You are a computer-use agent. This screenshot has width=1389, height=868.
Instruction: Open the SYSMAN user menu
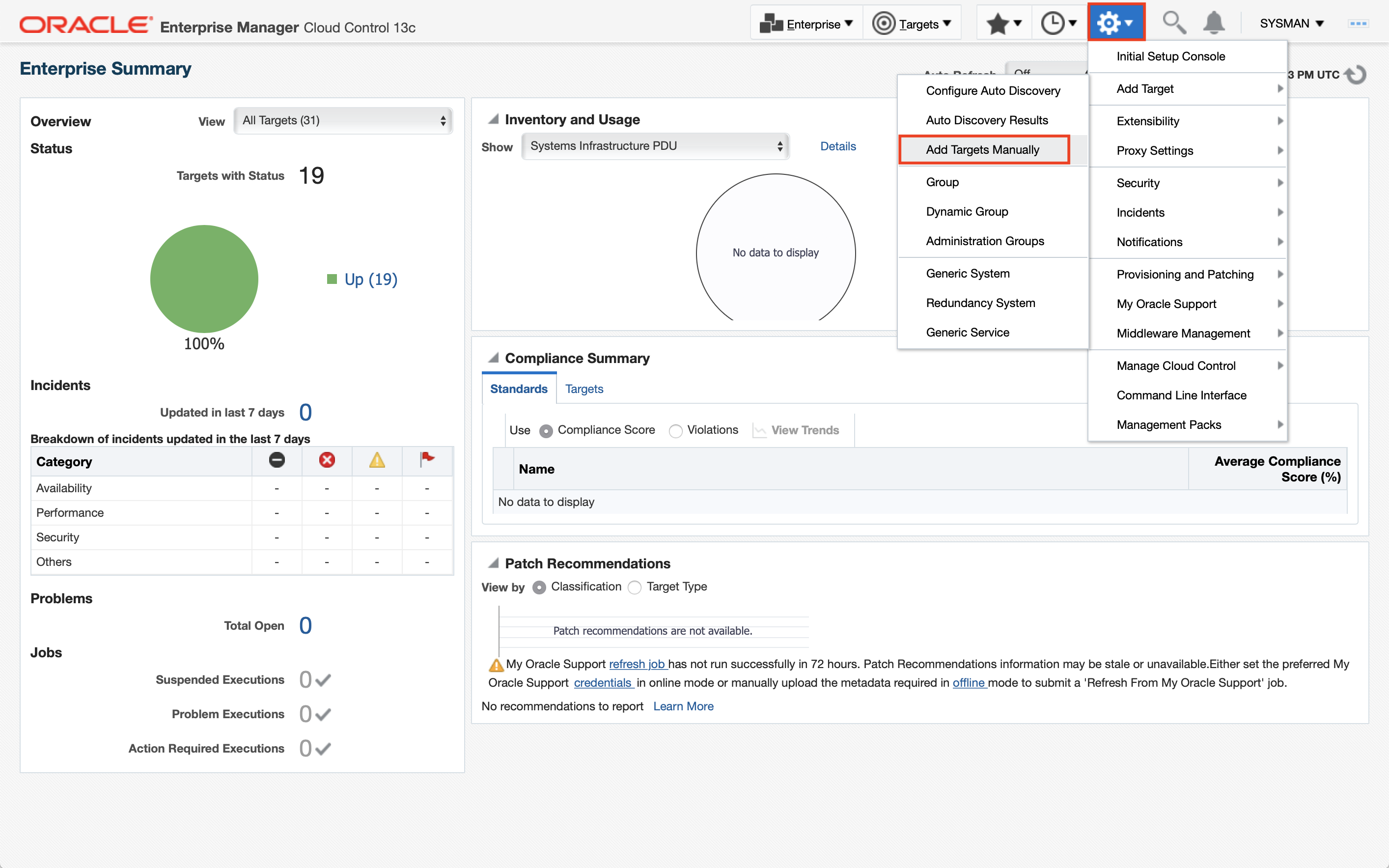[x=1291, y=24]
